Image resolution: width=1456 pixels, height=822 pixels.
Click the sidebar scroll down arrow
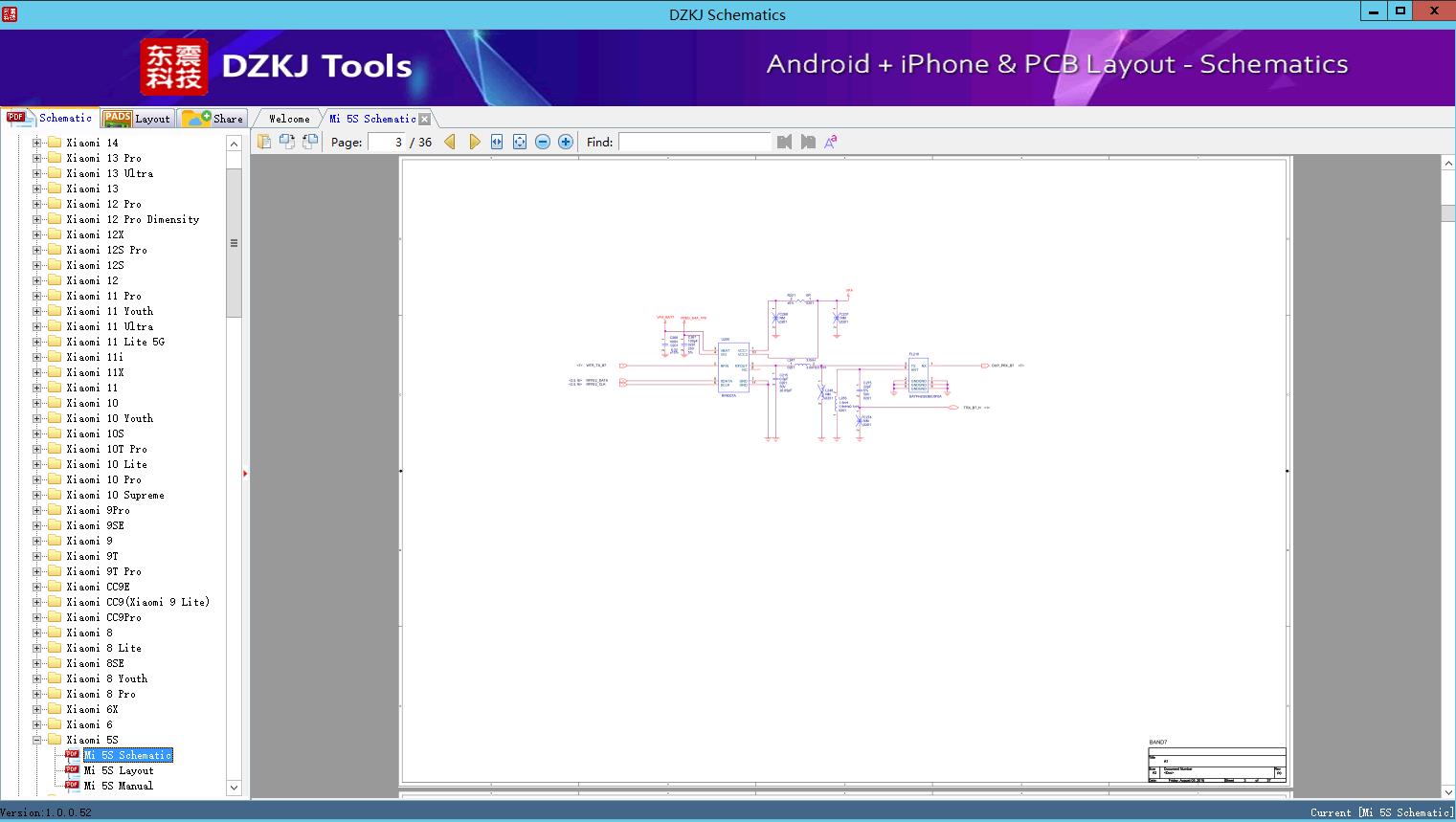tap(234, 788)
